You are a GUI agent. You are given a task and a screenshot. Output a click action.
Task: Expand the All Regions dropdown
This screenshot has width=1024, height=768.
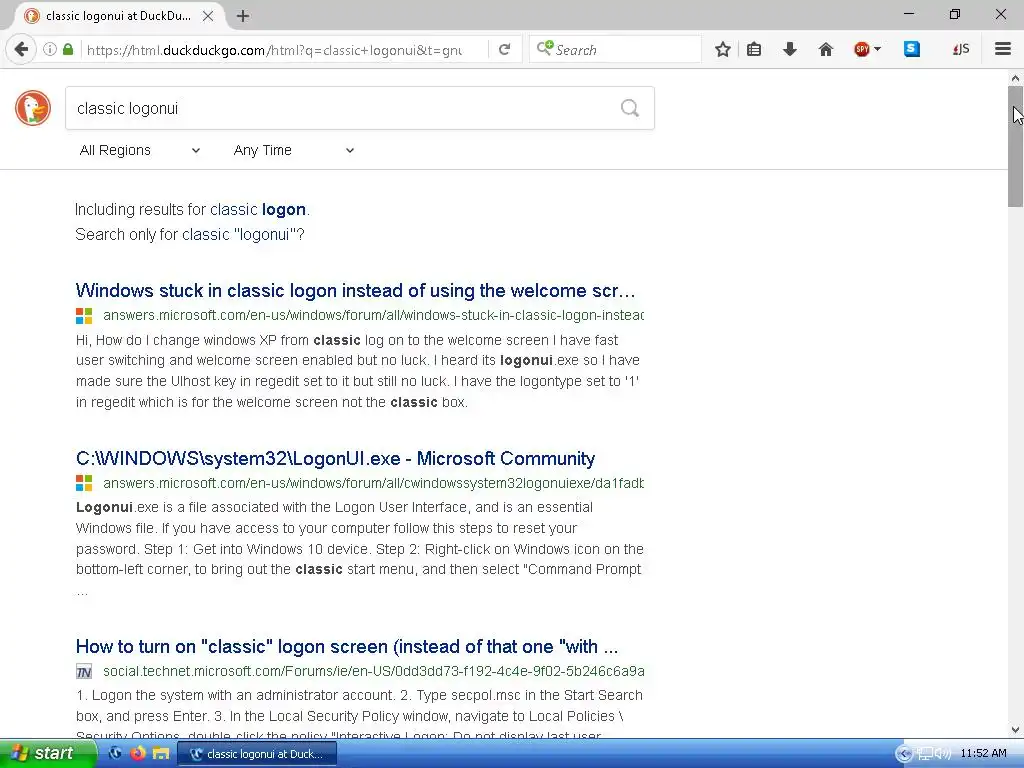(x=139, y=150)
